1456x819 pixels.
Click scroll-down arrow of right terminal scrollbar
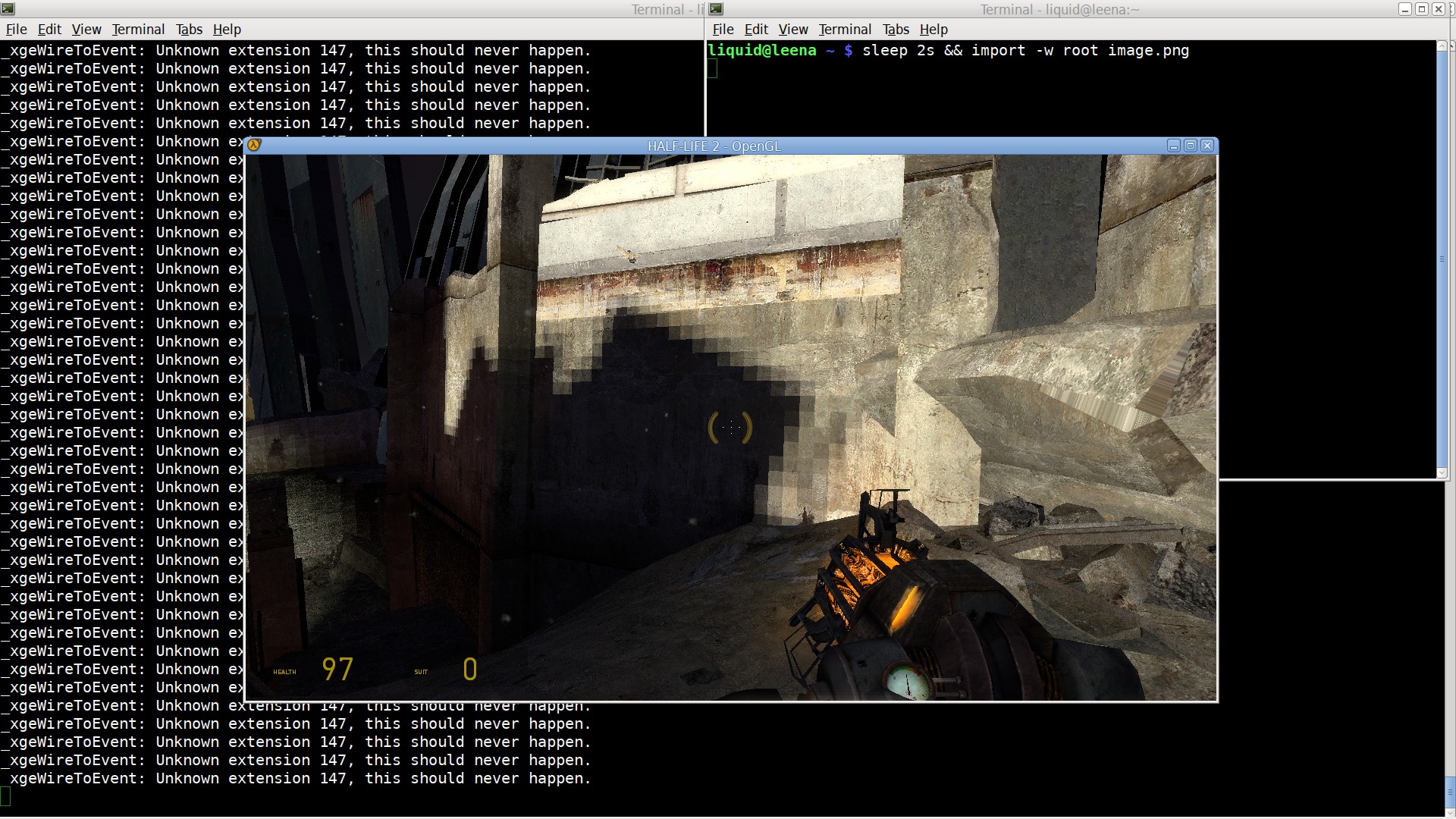pos(1442,472)
